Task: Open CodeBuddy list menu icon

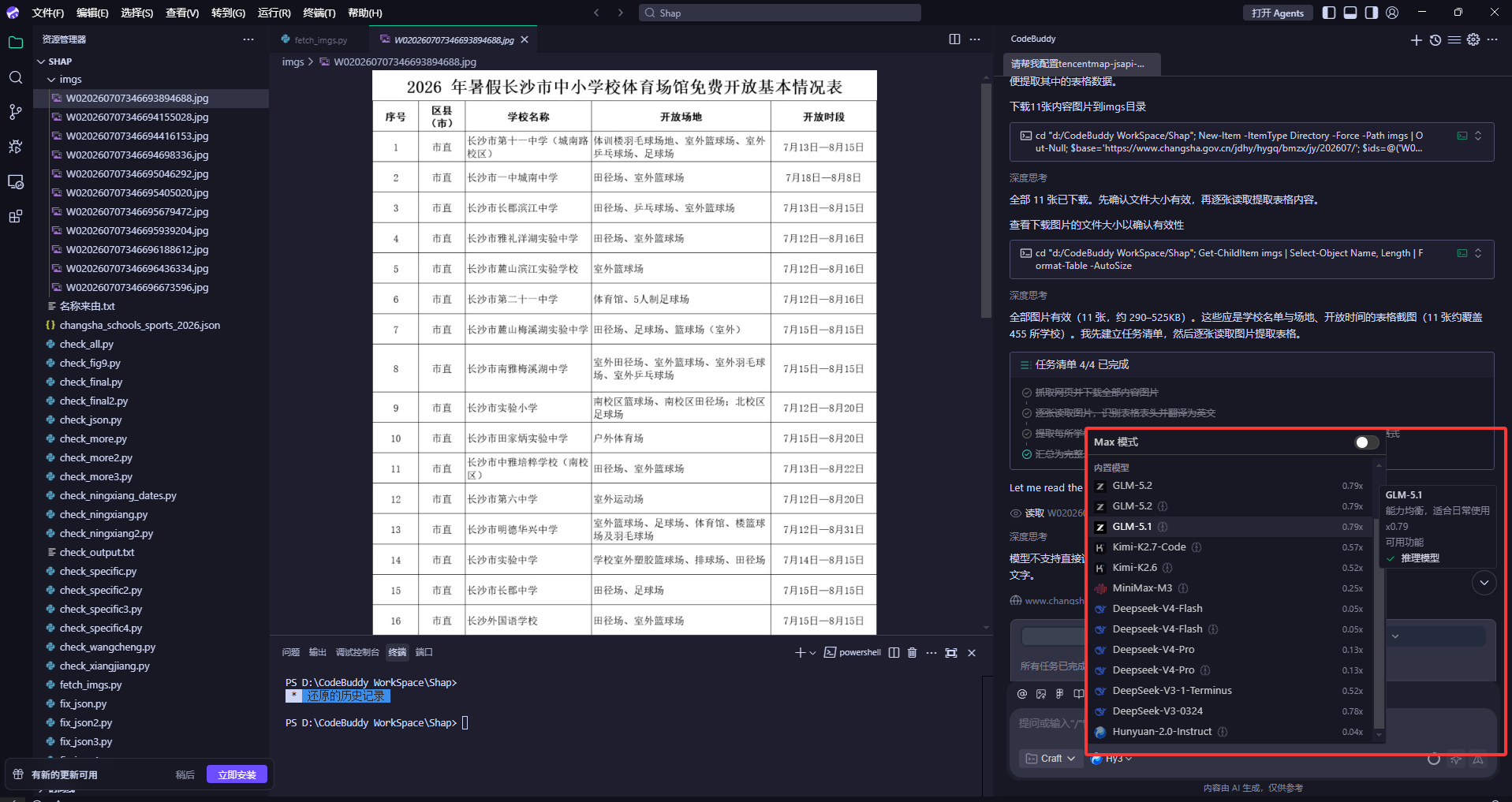Action: (1454, 39)
